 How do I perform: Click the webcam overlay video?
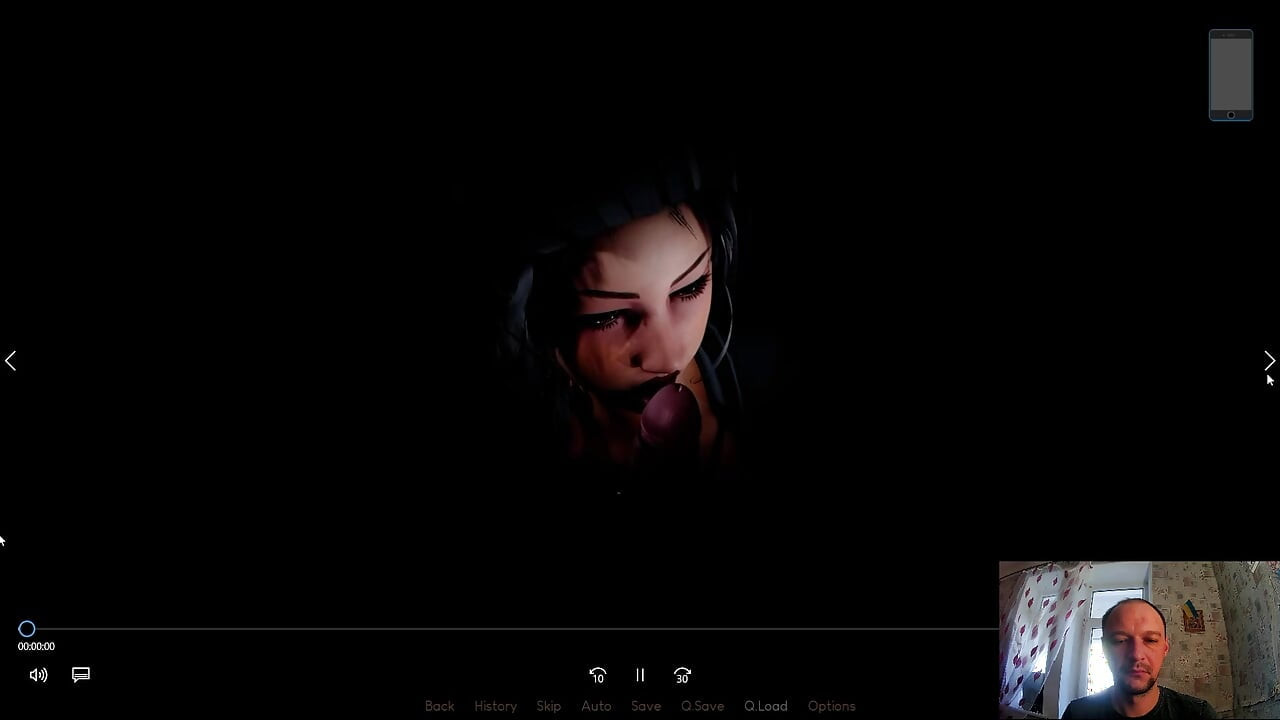[1138, 640]
